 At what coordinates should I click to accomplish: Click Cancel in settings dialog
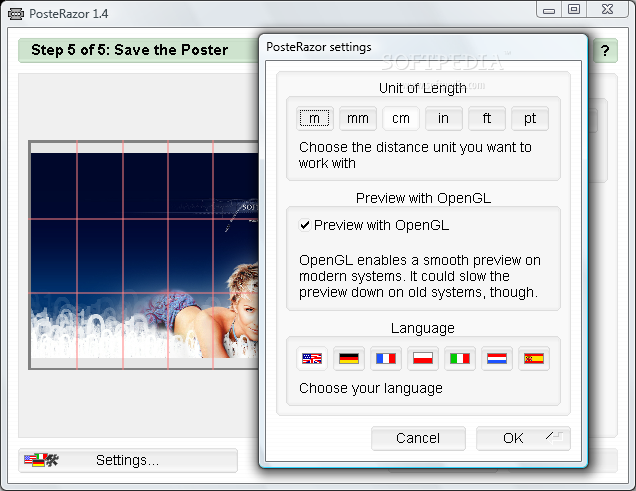pos(418,438)
